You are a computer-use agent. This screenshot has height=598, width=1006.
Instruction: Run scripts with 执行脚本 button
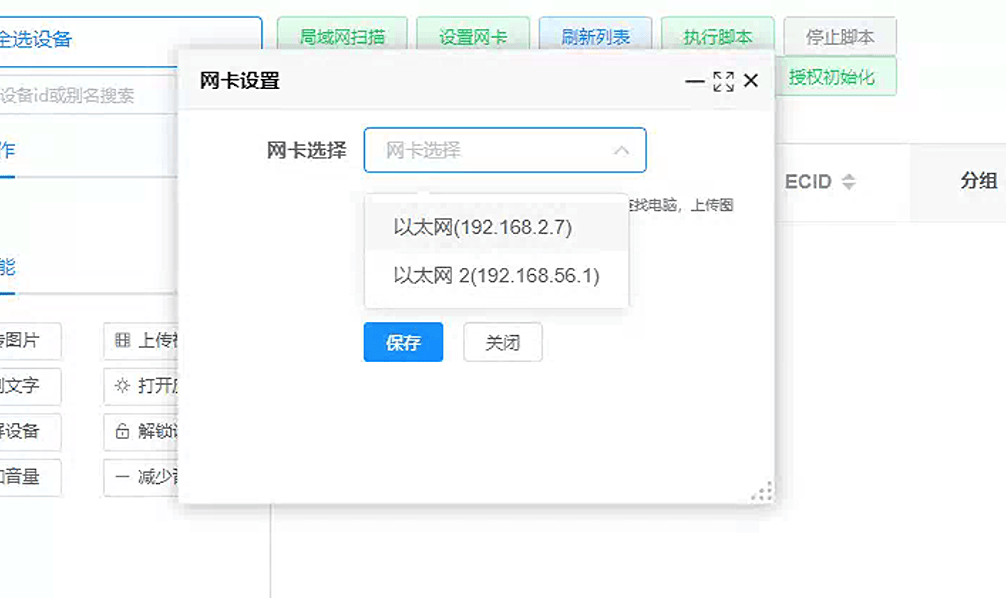click(717, 37)
